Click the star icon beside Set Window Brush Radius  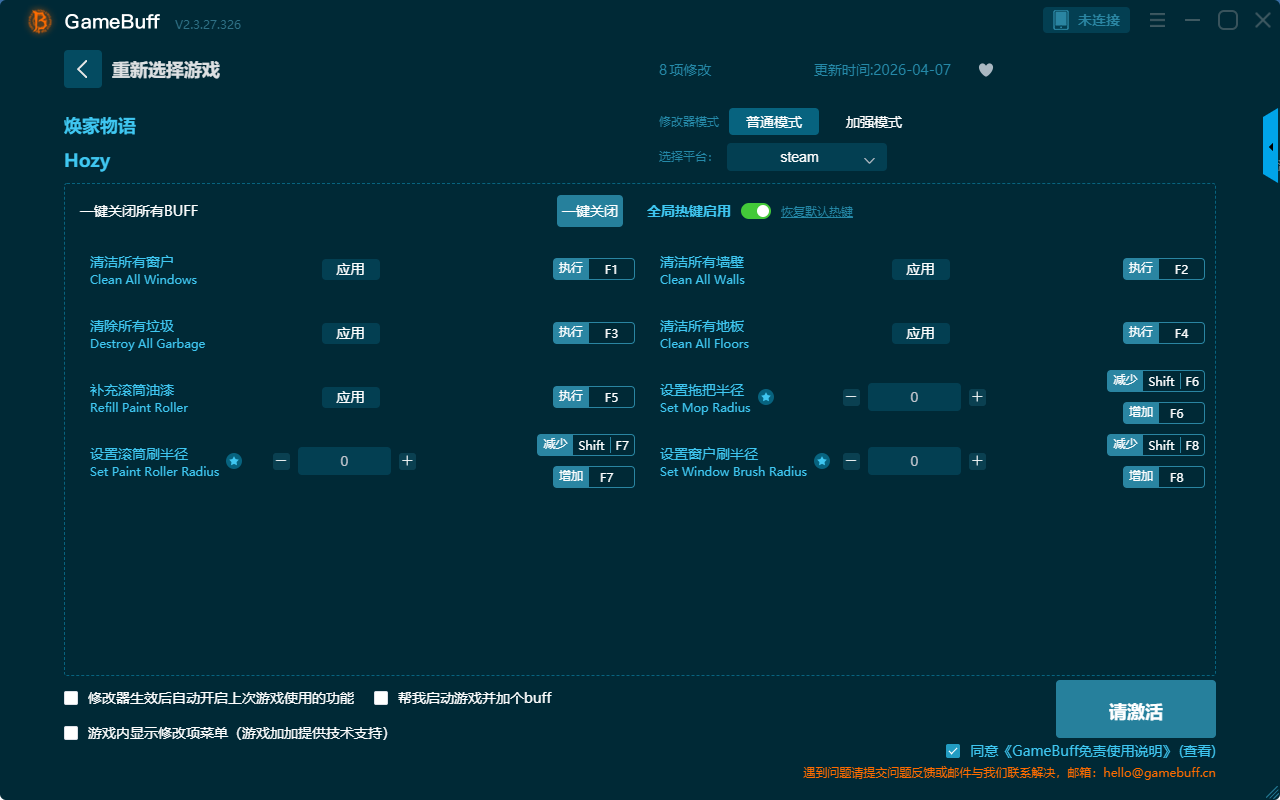821,461
